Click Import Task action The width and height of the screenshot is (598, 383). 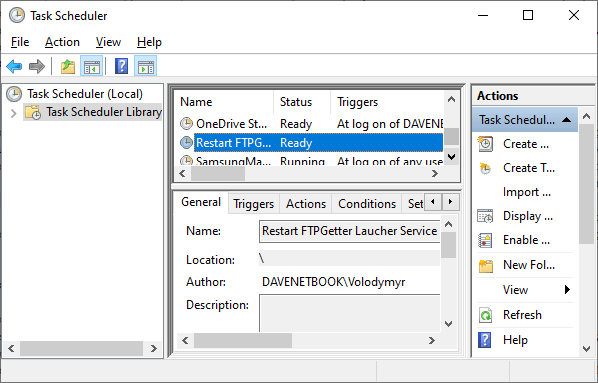point(527,192)
